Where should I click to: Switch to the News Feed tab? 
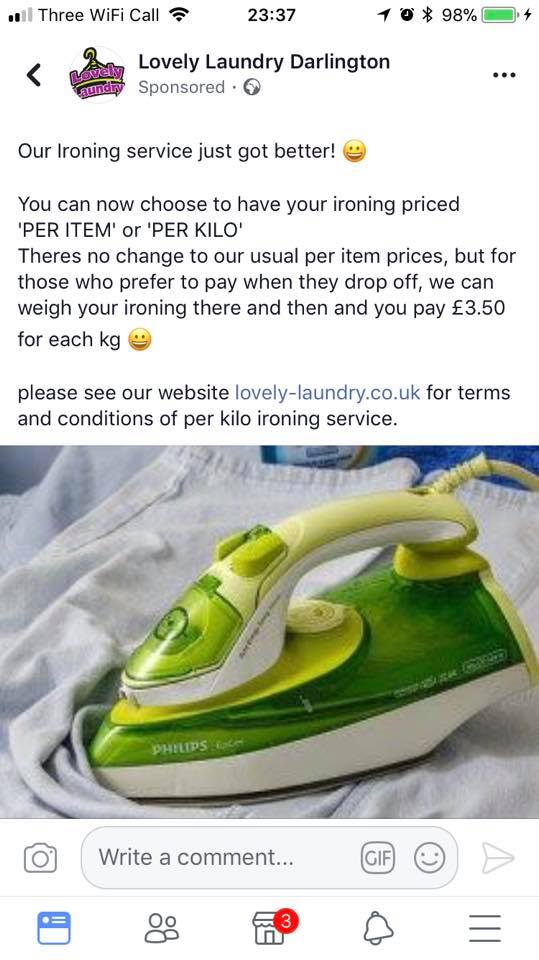coord(54,928)
